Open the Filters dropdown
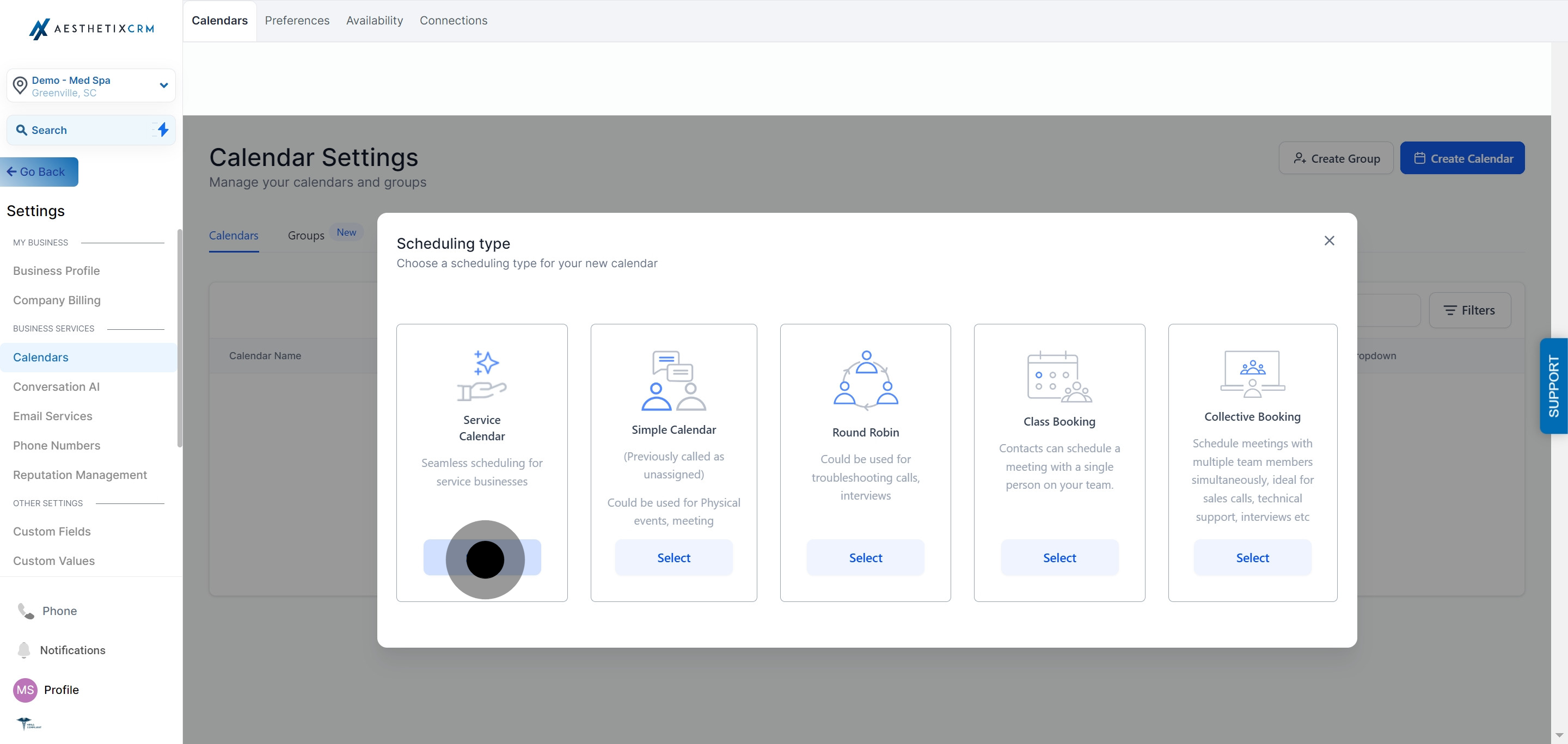The image size is (1568, 744). point(1469,310)
